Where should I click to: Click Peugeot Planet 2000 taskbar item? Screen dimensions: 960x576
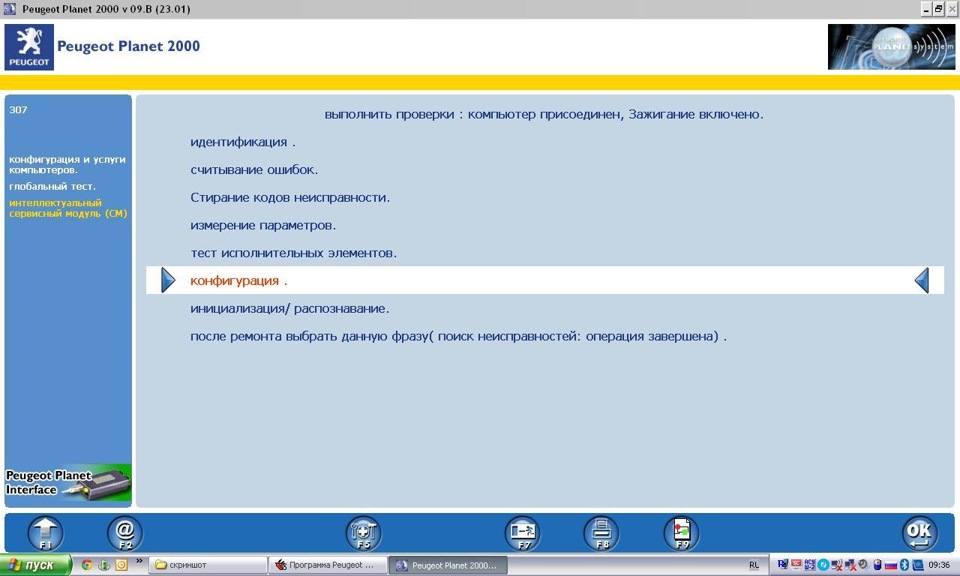point(448,565)
